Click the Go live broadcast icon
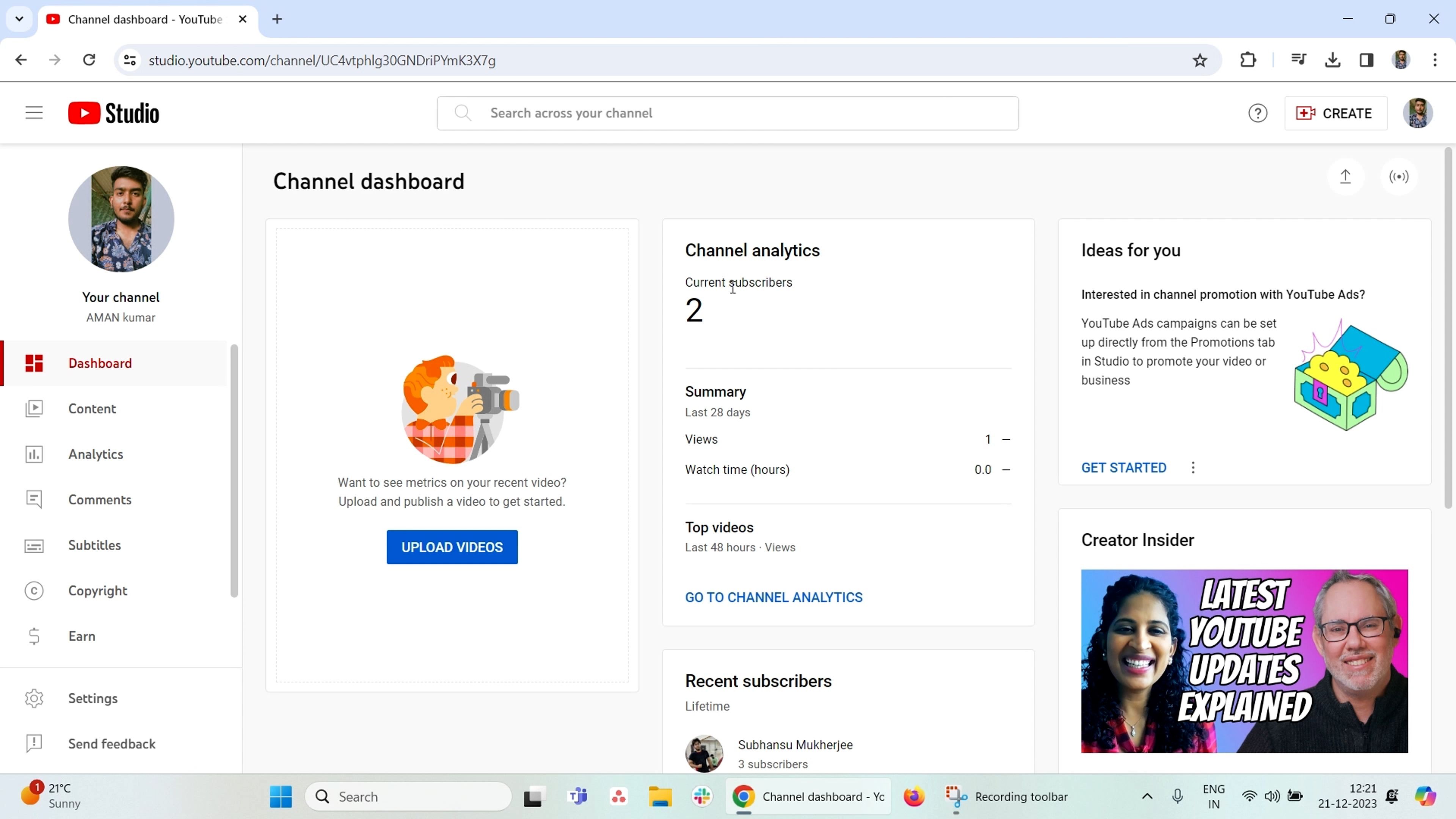 click(1399, 177)
